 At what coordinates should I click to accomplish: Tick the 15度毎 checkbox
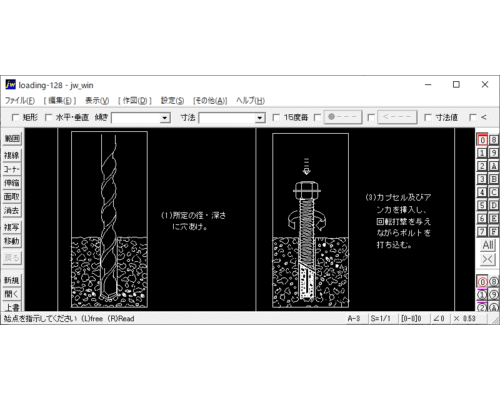(x=276, y=117)
